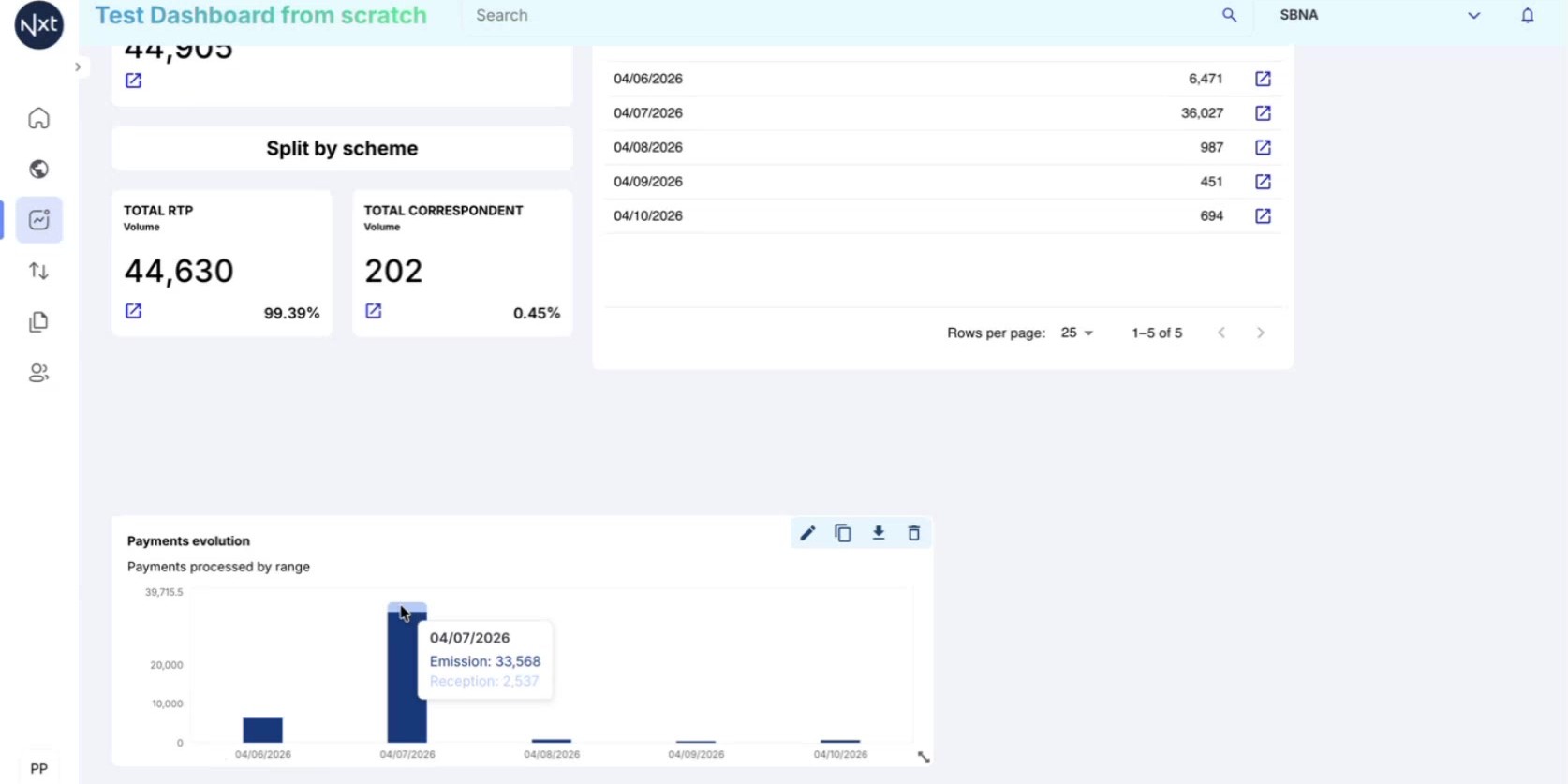Click the 99.39% RTP percentage

tap(291, 313)
